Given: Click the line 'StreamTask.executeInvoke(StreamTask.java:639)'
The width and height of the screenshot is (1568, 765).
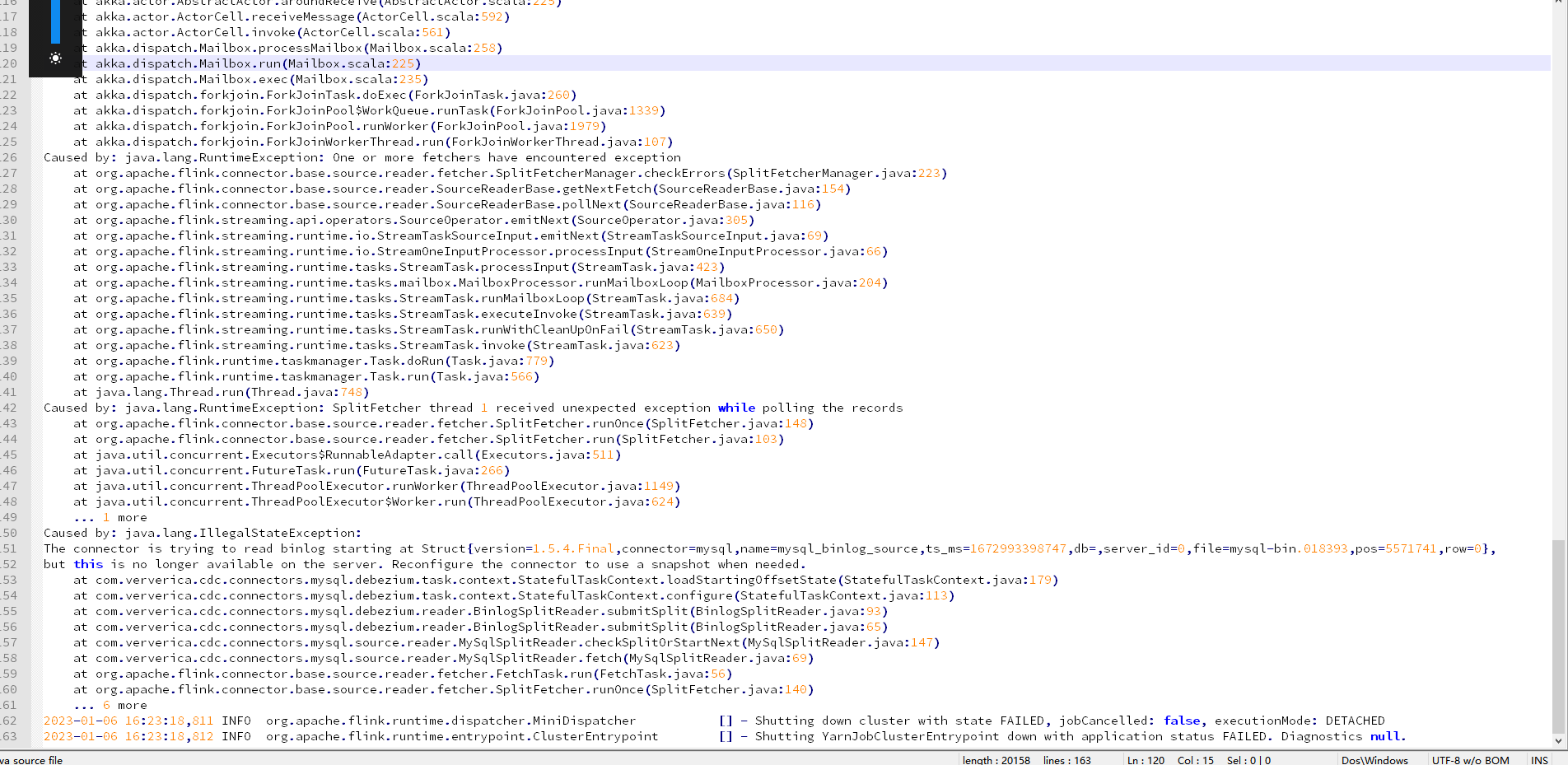Looking at the screenshot, I should (403, 314).
